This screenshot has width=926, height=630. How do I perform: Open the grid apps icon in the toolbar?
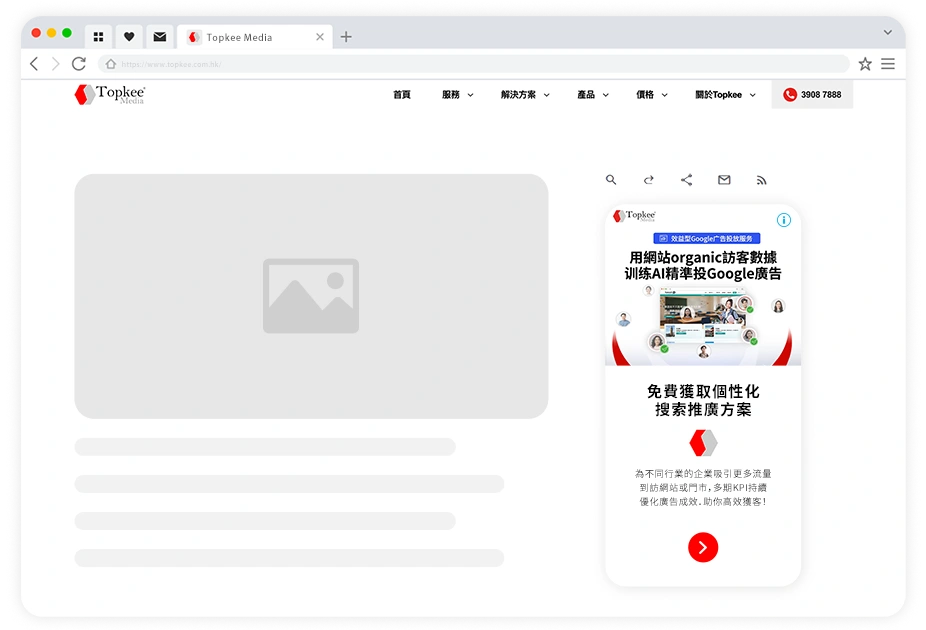(x=98, y=36)
